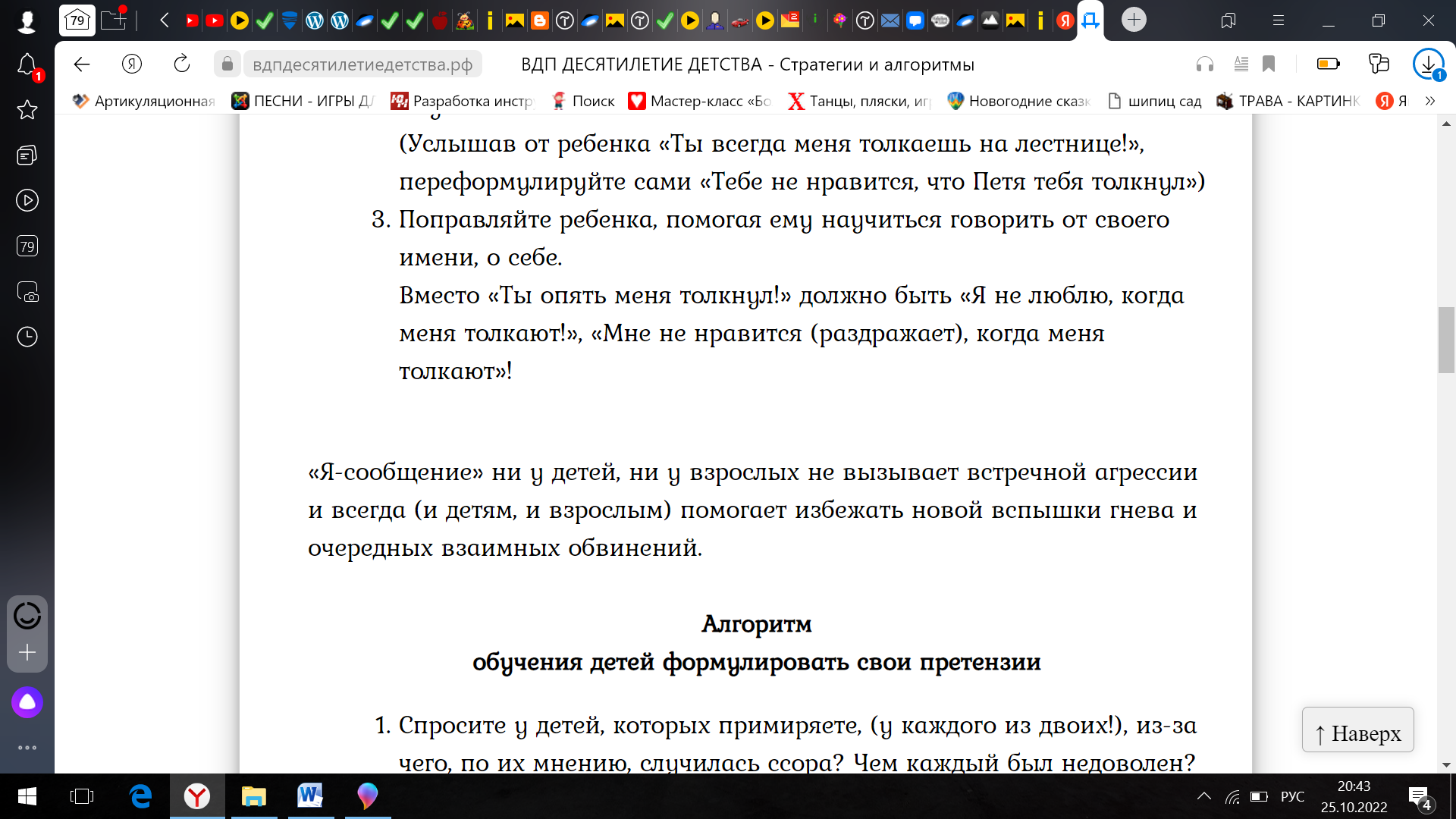Open the Разработка инстр bookmark
Image resolution: width=1456 pixels, height=819 pixels.
(462, 101)
